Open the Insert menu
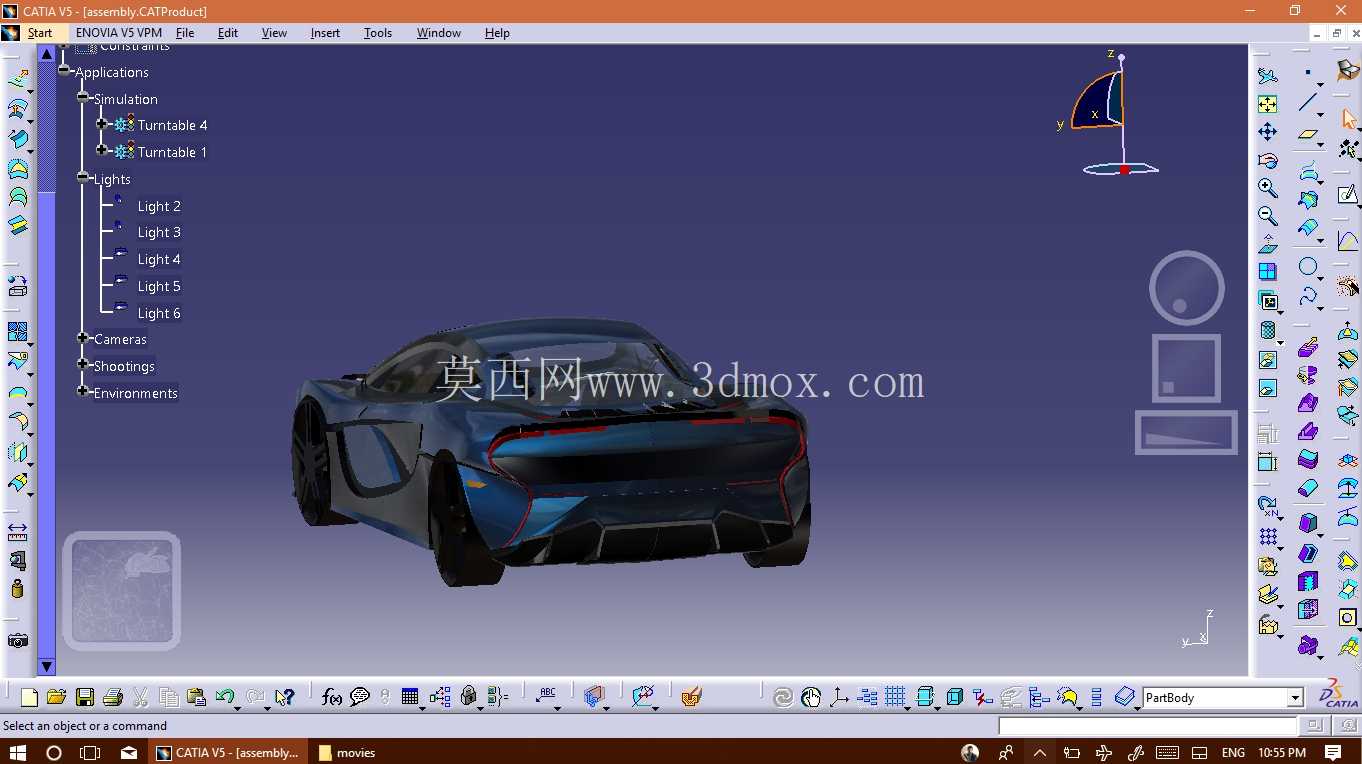 coord(325,33)
